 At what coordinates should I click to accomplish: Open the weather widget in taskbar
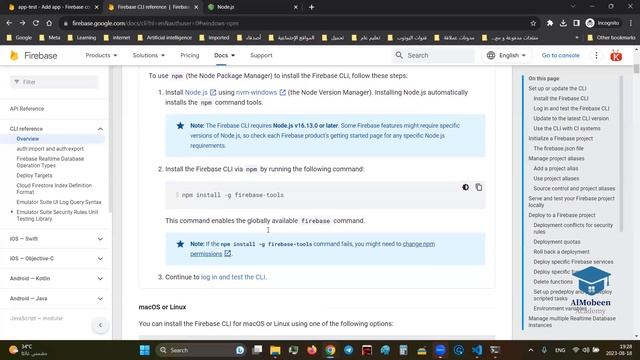(x=28, y=350)
